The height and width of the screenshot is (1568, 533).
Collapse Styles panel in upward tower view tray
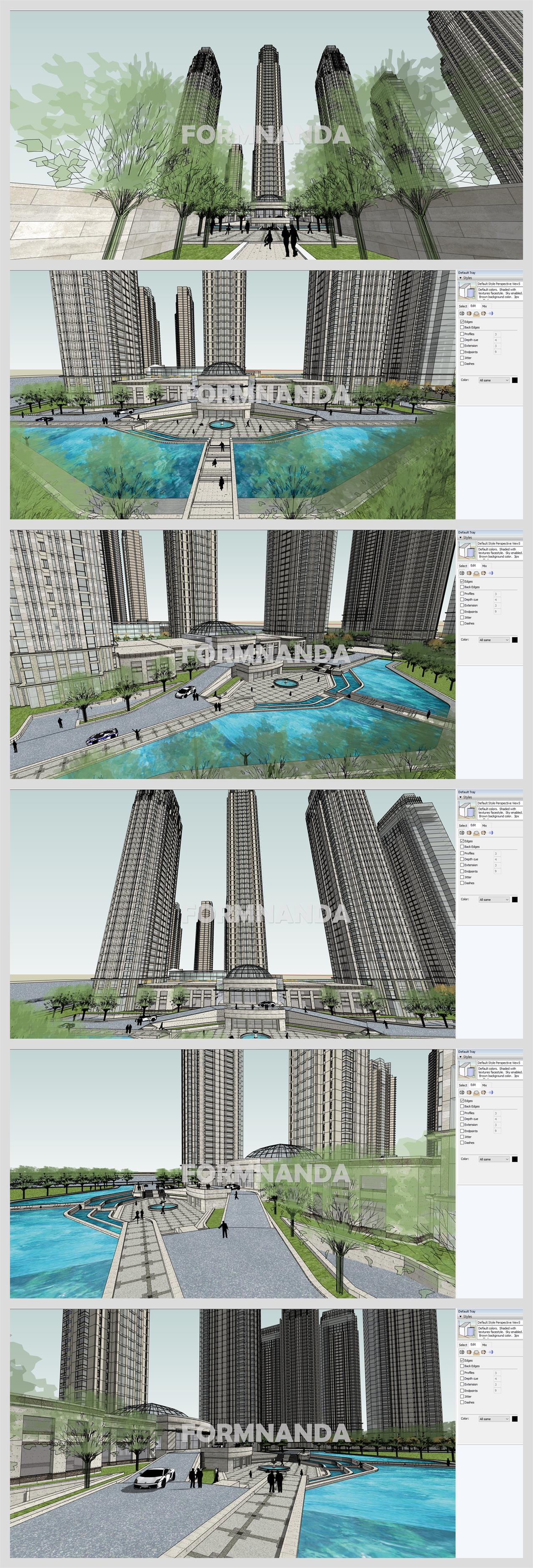point(461,797)
